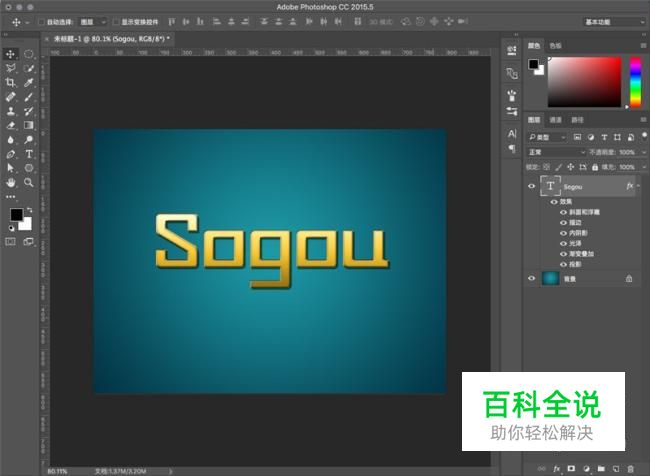
Task: Add a layer mask at panel bottom
Action: click(571, 469)
